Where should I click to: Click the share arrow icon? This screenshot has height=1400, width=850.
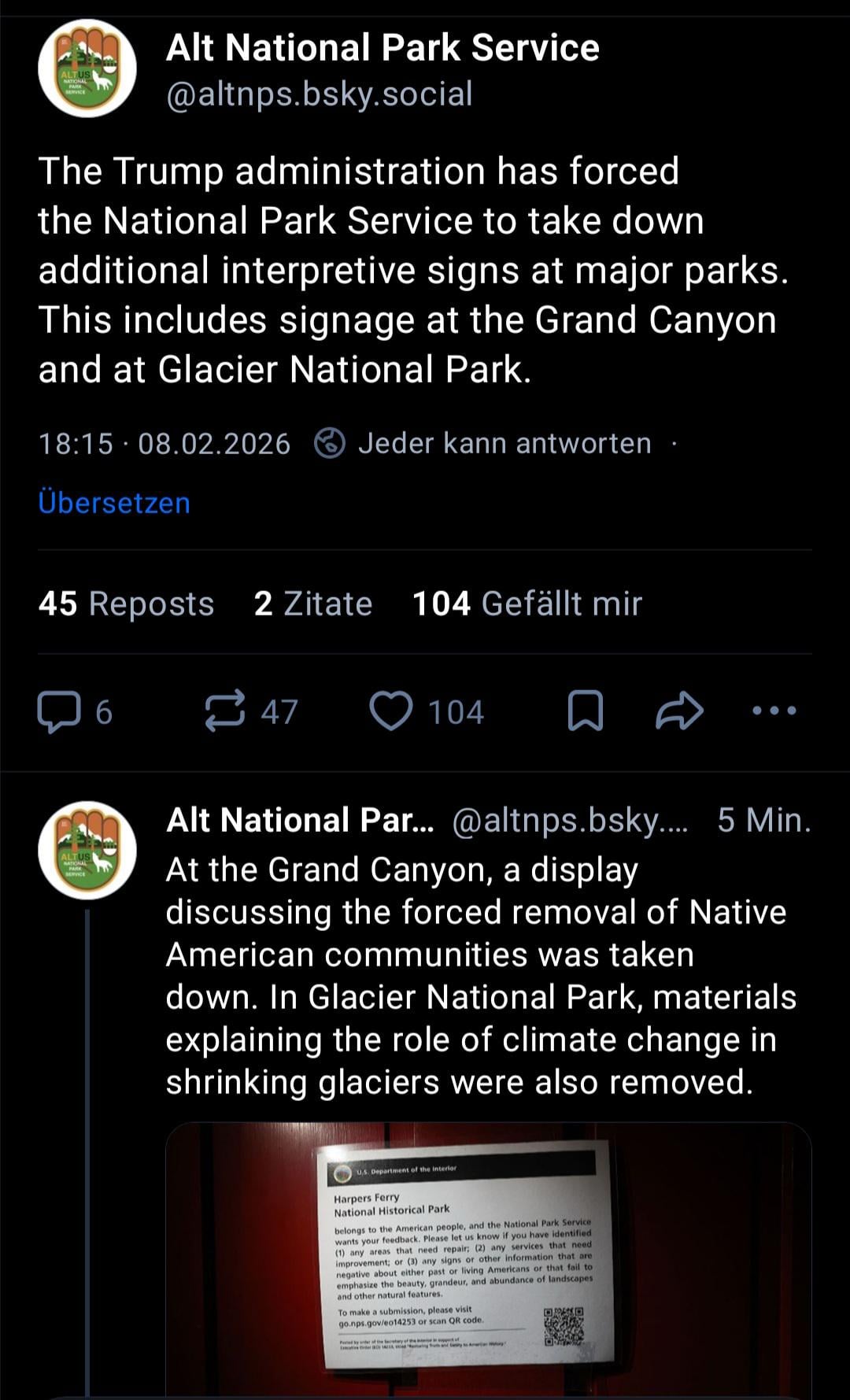(679, 711)
